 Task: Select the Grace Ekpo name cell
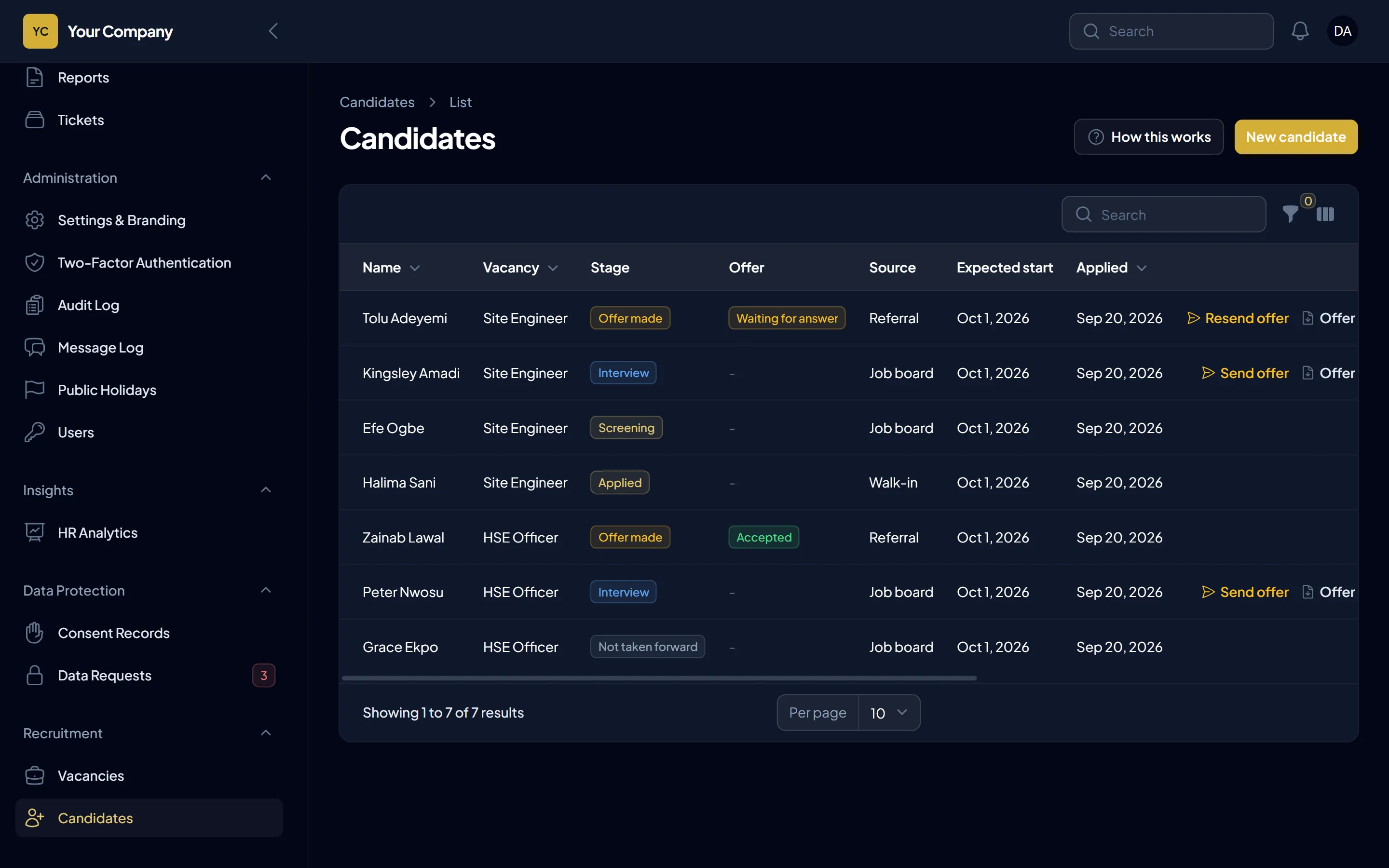point(400,647)
